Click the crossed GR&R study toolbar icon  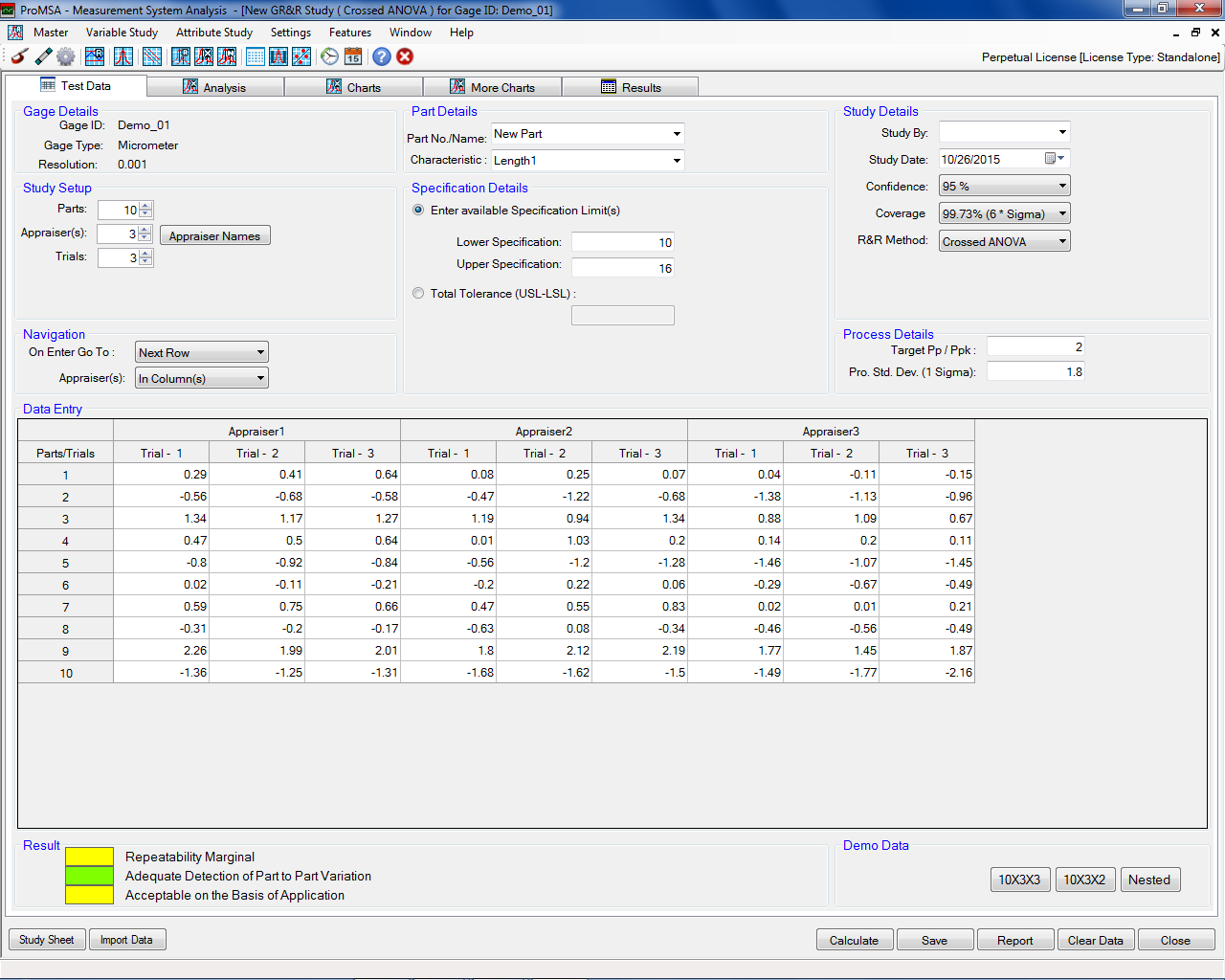pos(204,56)
